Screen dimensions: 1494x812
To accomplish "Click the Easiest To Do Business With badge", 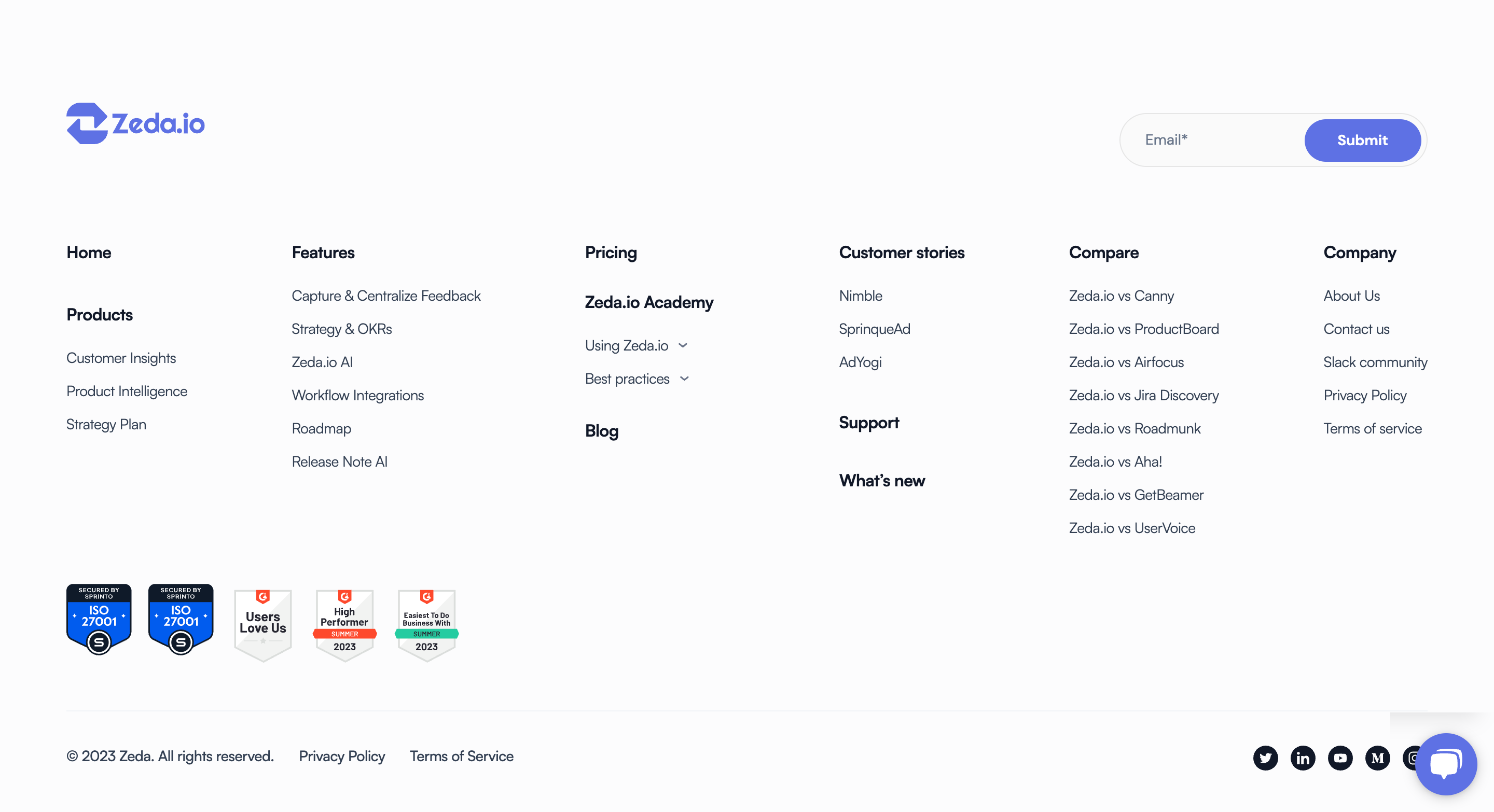I will [426, 624].
